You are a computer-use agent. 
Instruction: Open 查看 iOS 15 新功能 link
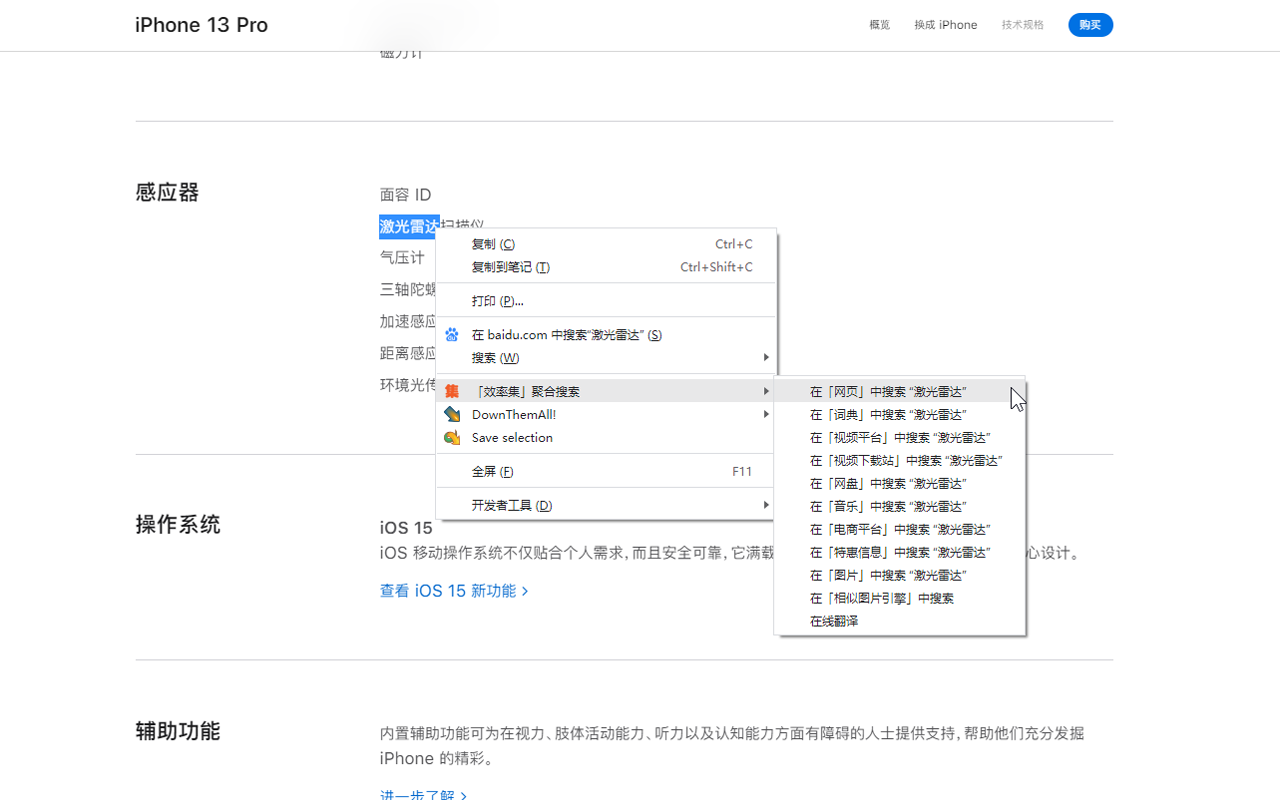[454, 591]
